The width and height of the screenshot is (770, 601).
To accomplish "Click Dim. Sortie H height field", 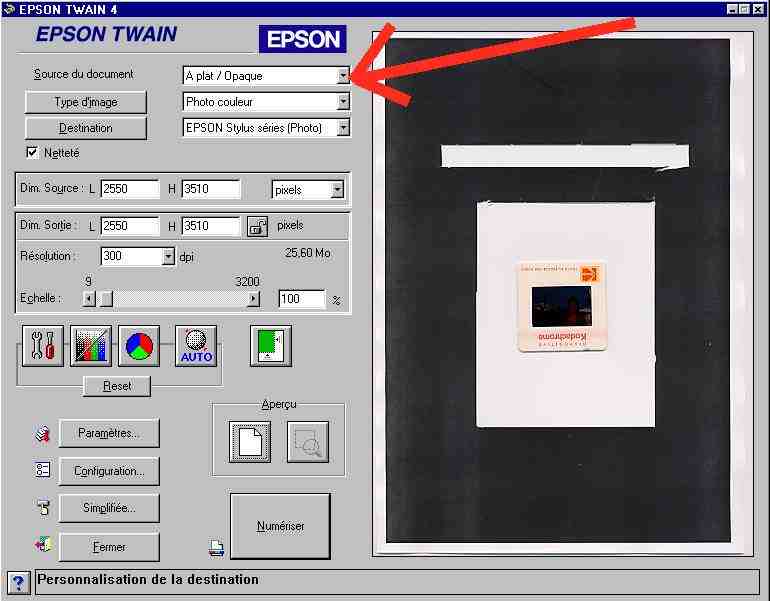I will 211,226.
